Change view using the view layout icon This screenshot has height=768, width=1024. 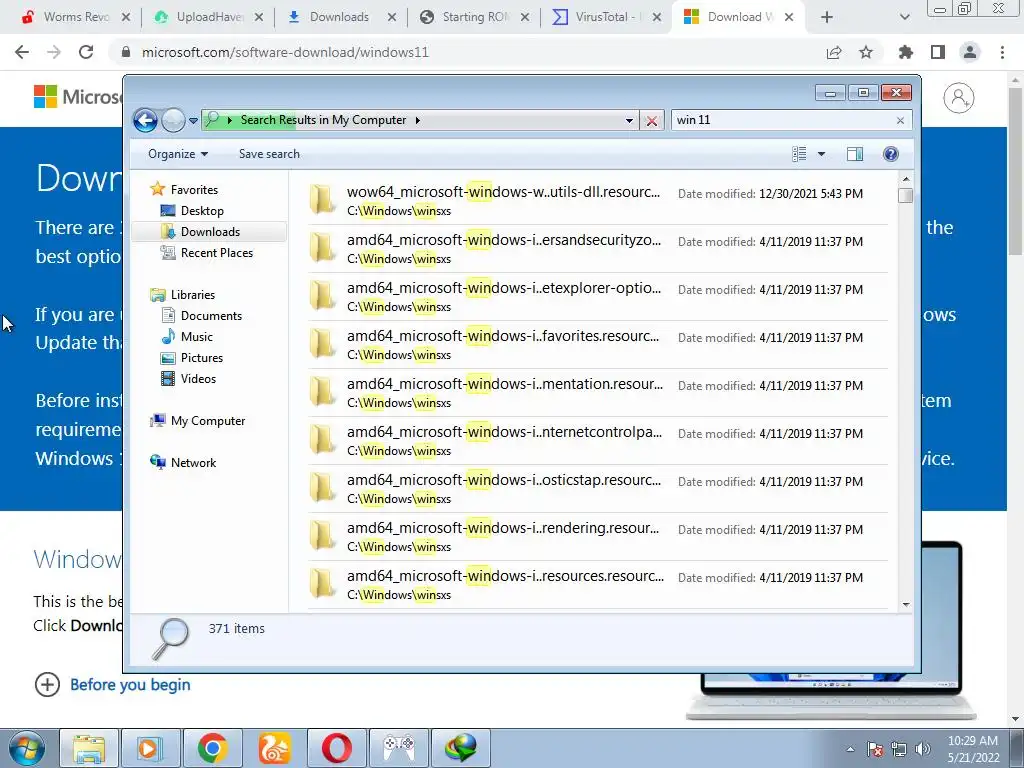[x=799, y=154]
